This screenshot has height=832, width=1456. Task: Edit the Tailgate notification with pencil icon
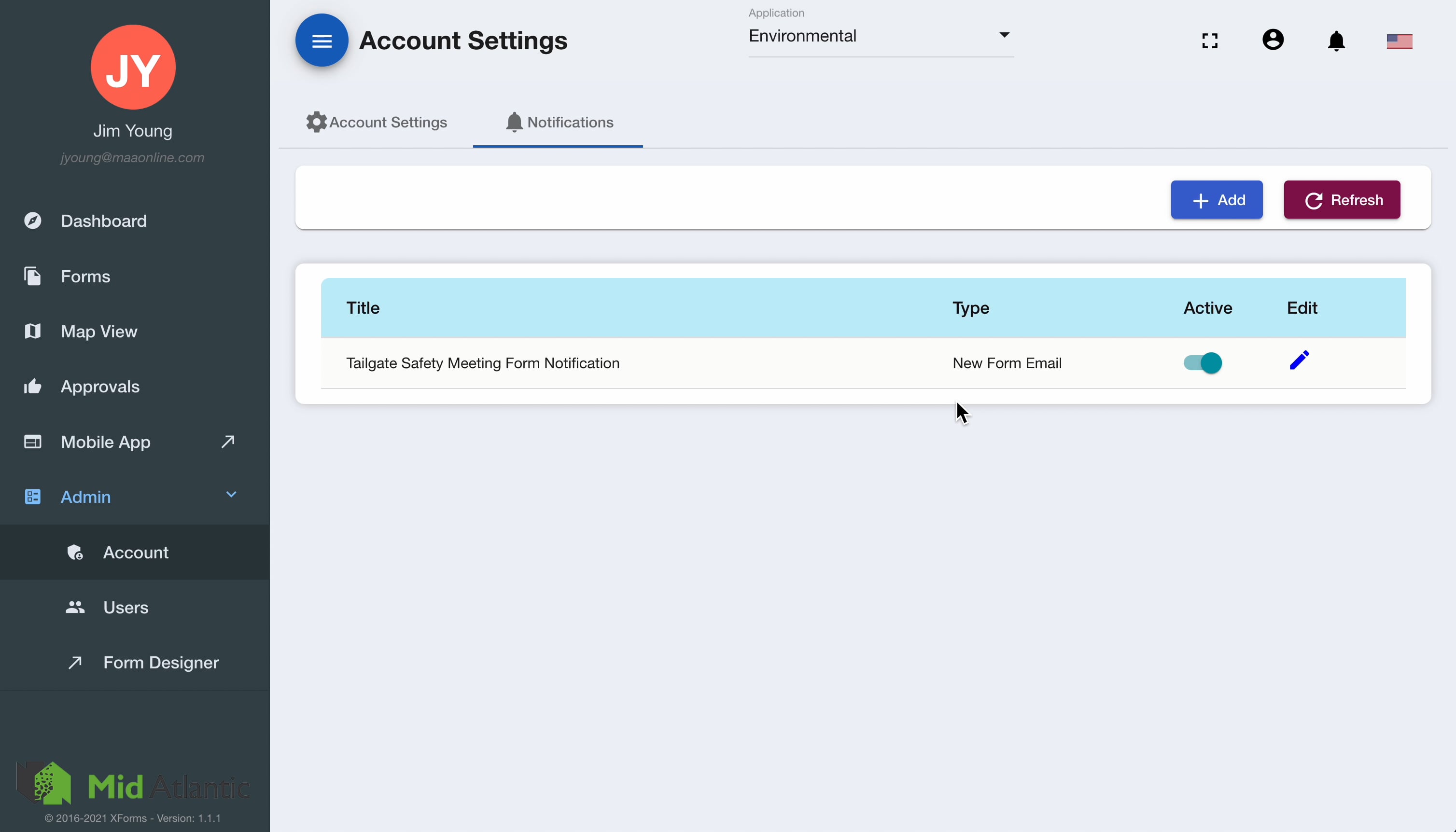[1299, 361]
